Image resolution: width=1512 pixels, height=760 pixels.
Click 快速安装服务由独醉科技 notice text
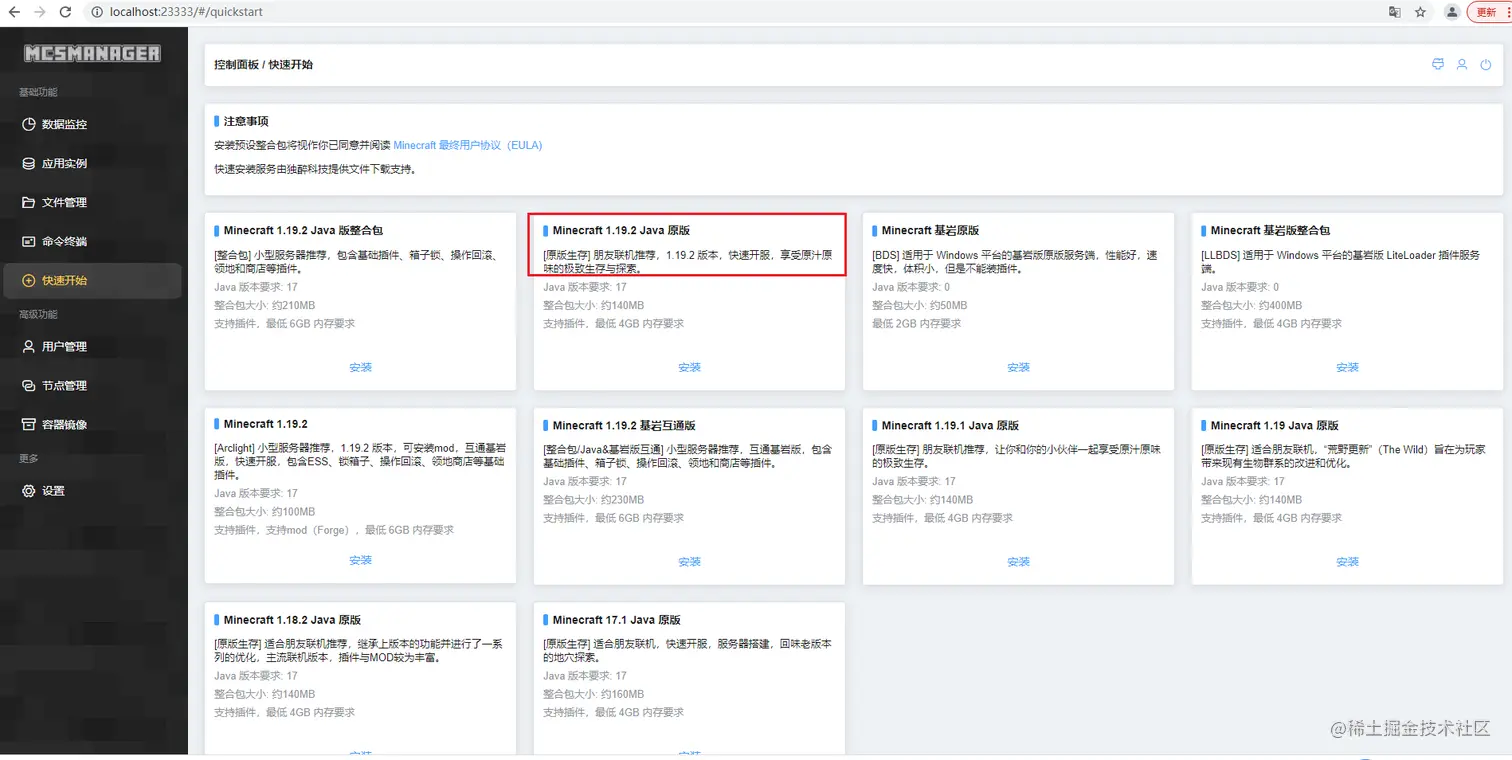pyautogui.click(x=315, y=169)
